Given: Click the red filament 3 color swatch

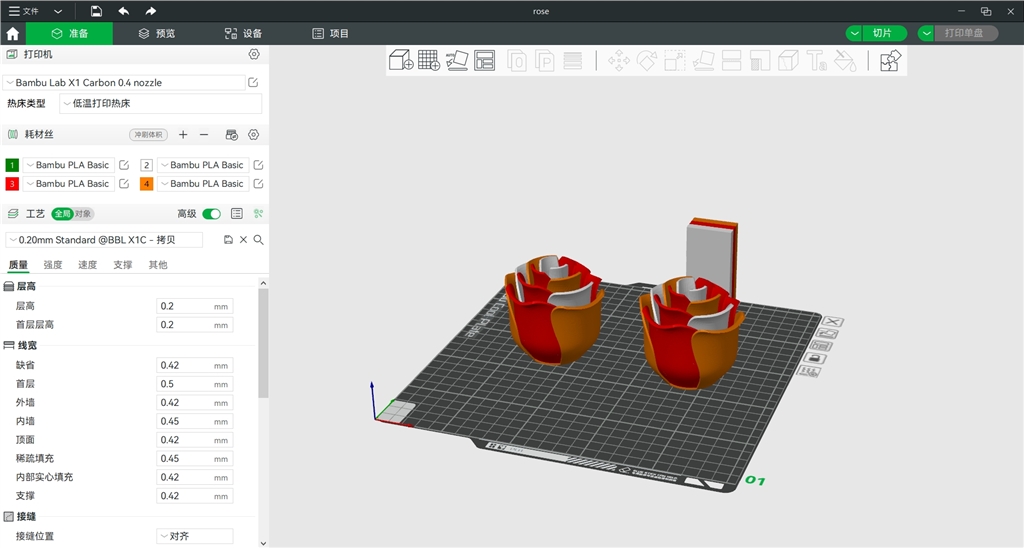Looking at the screenshot, I should 12,184.
